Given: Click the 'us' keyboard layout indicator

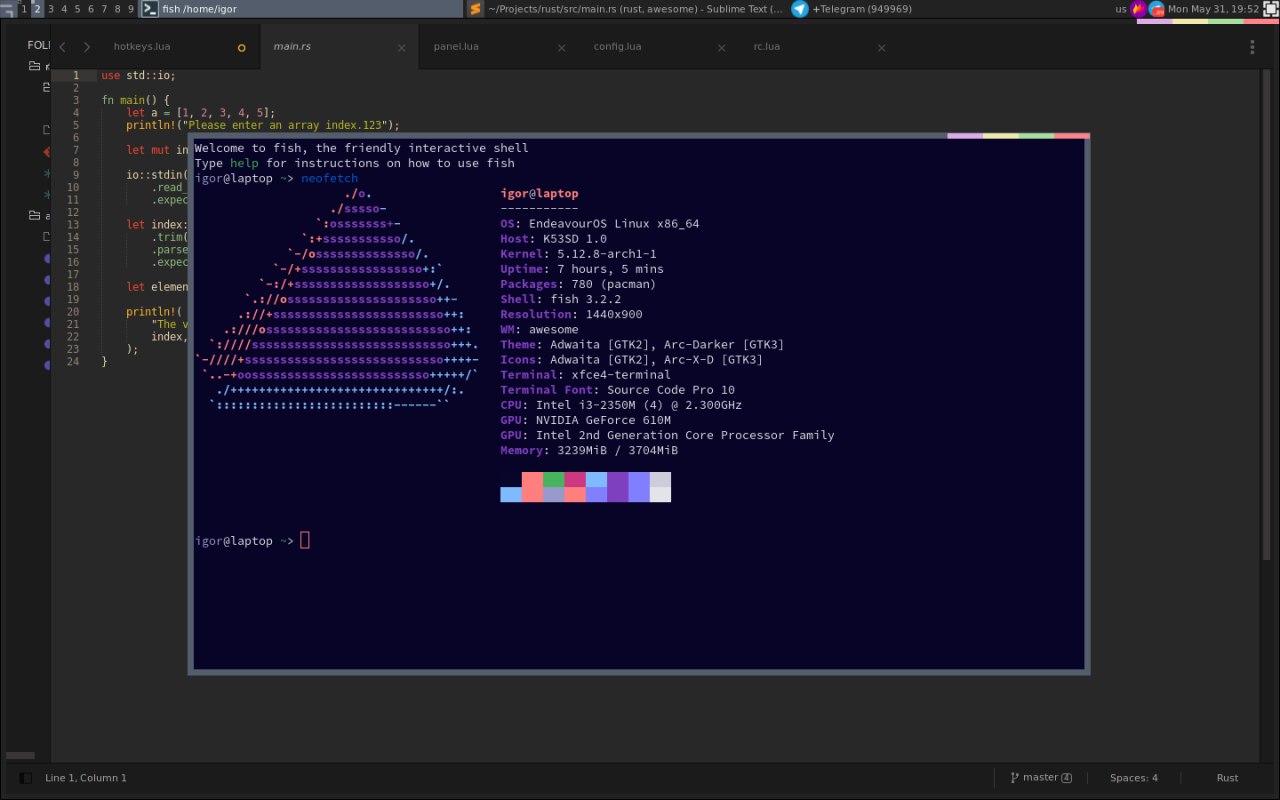Looking at the screenshot, I should coord(1121,9).
